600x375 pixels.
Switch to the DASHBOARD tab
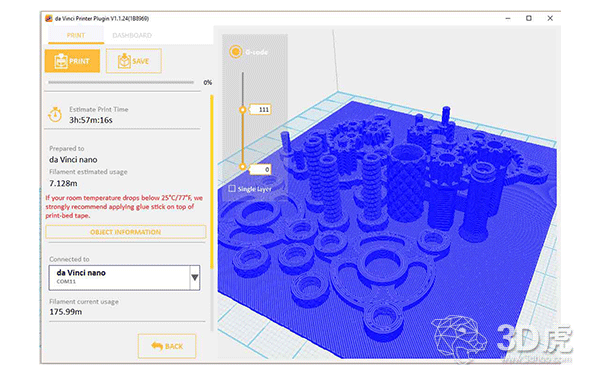132,35
